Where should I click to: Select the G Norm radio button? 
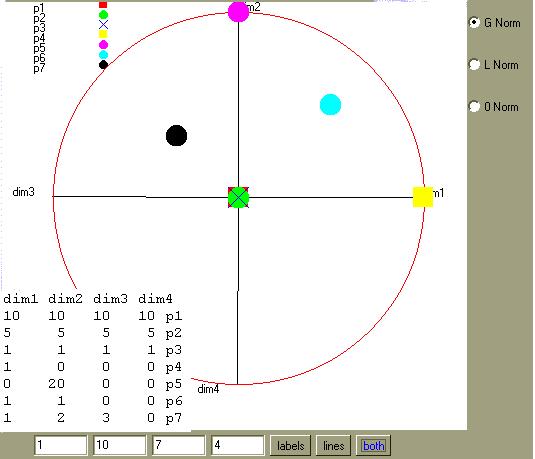coord(474,23)
